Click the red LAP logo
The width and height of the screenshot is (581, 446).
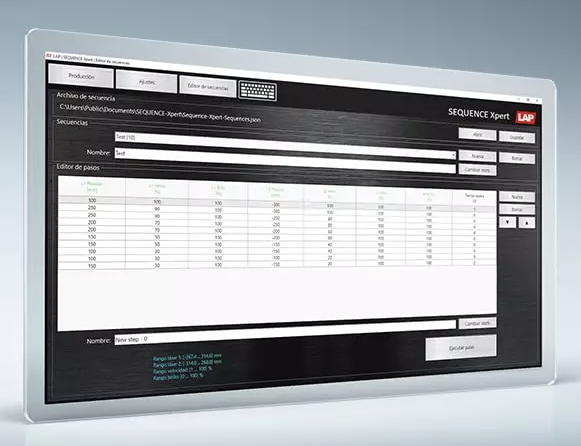tap(525, 118)
